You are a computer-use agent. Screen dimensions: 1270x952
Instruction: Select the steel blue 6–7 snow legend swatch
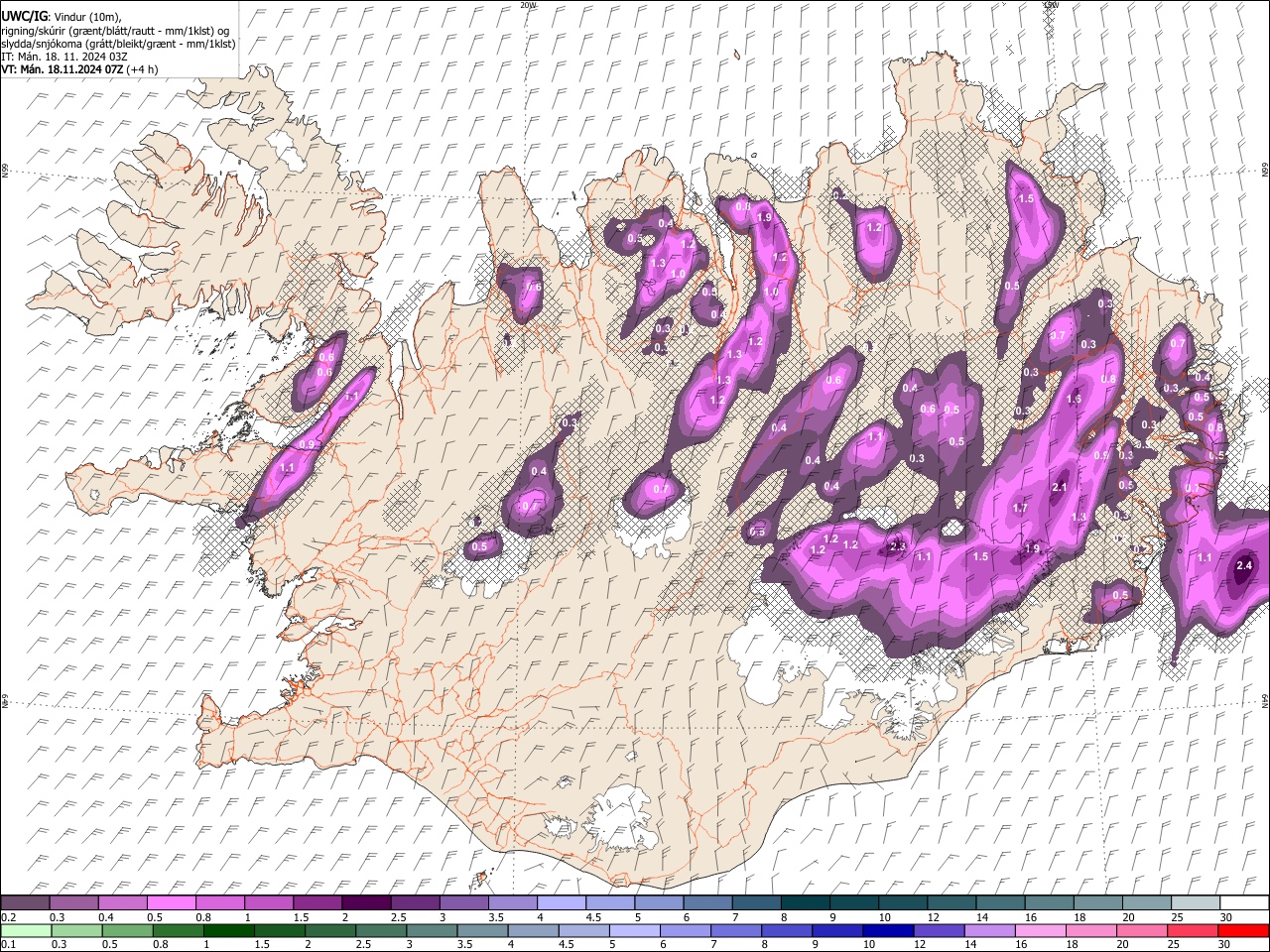[707, 903]
